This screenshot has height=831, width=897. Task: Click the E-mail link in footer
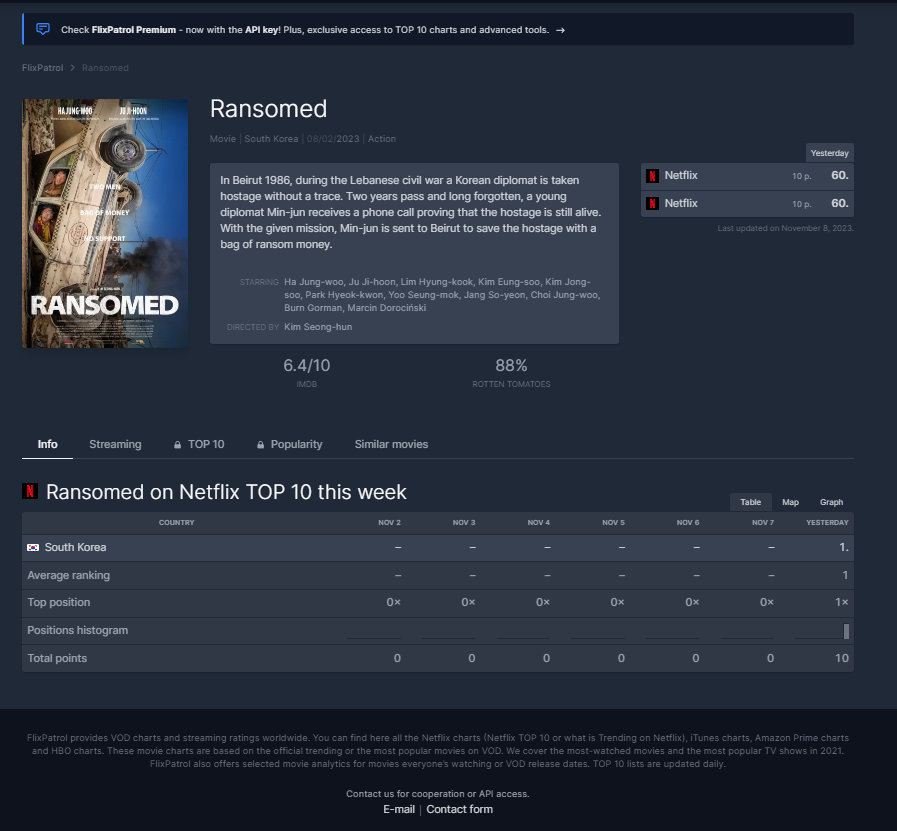[399, 809]
